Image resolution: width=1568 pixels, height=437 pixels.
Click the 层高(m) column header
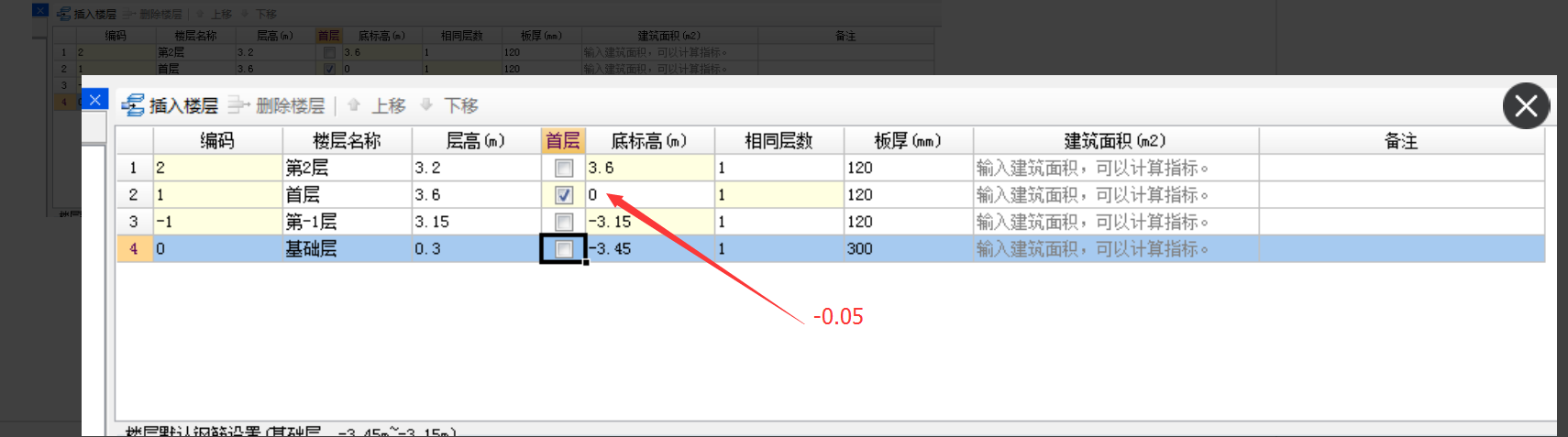point(476,141)
